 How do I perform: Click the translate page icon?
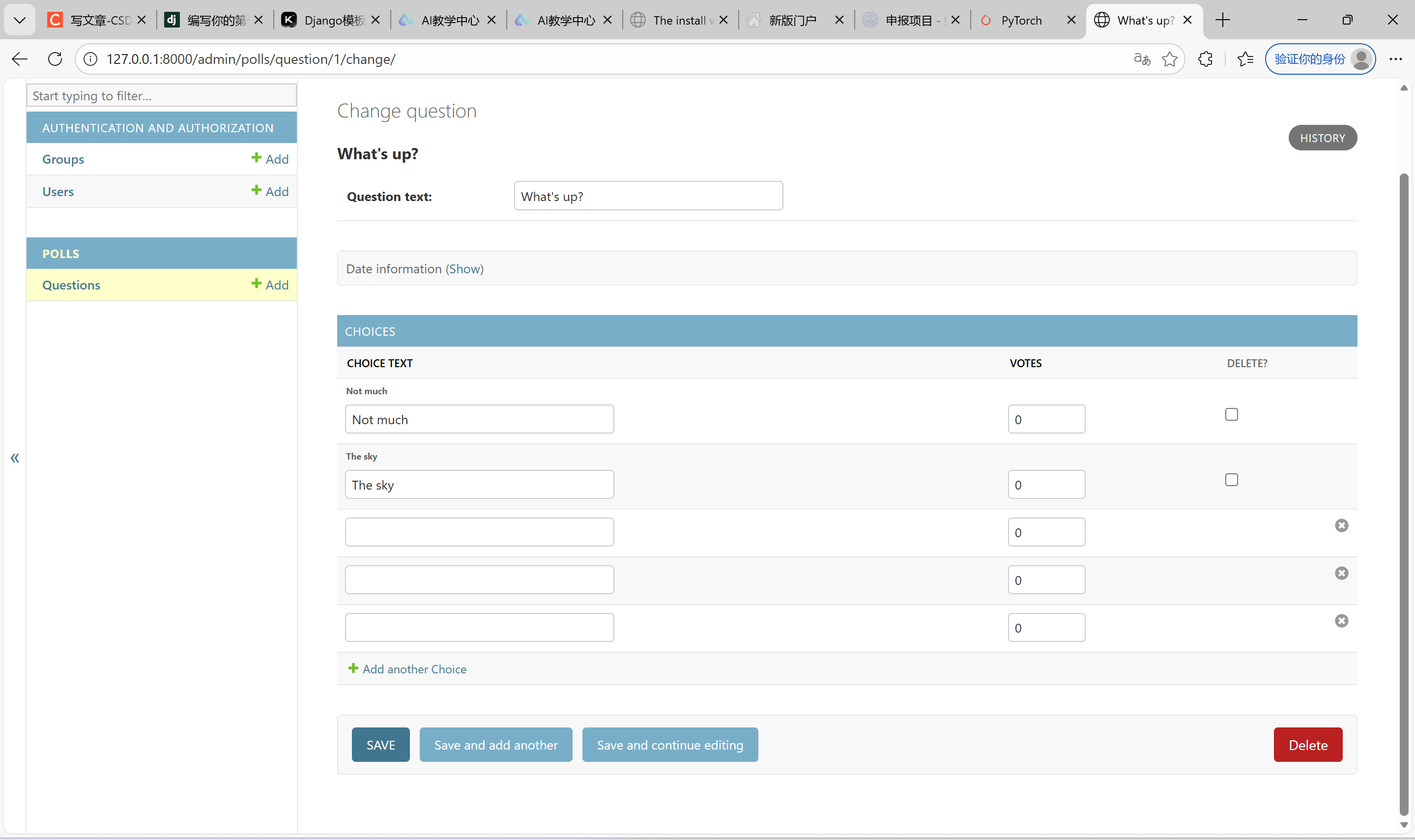1142,59
